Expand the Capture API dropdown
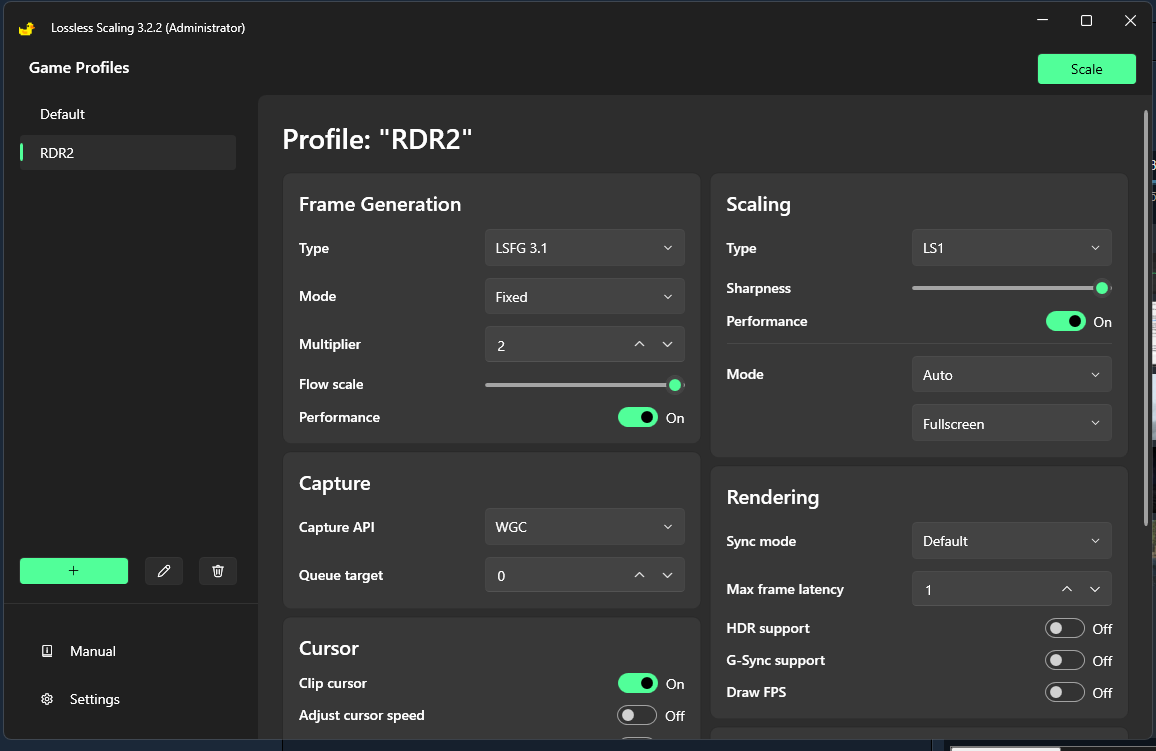Viewport: 1156px width, 751px height. (584, 527)
